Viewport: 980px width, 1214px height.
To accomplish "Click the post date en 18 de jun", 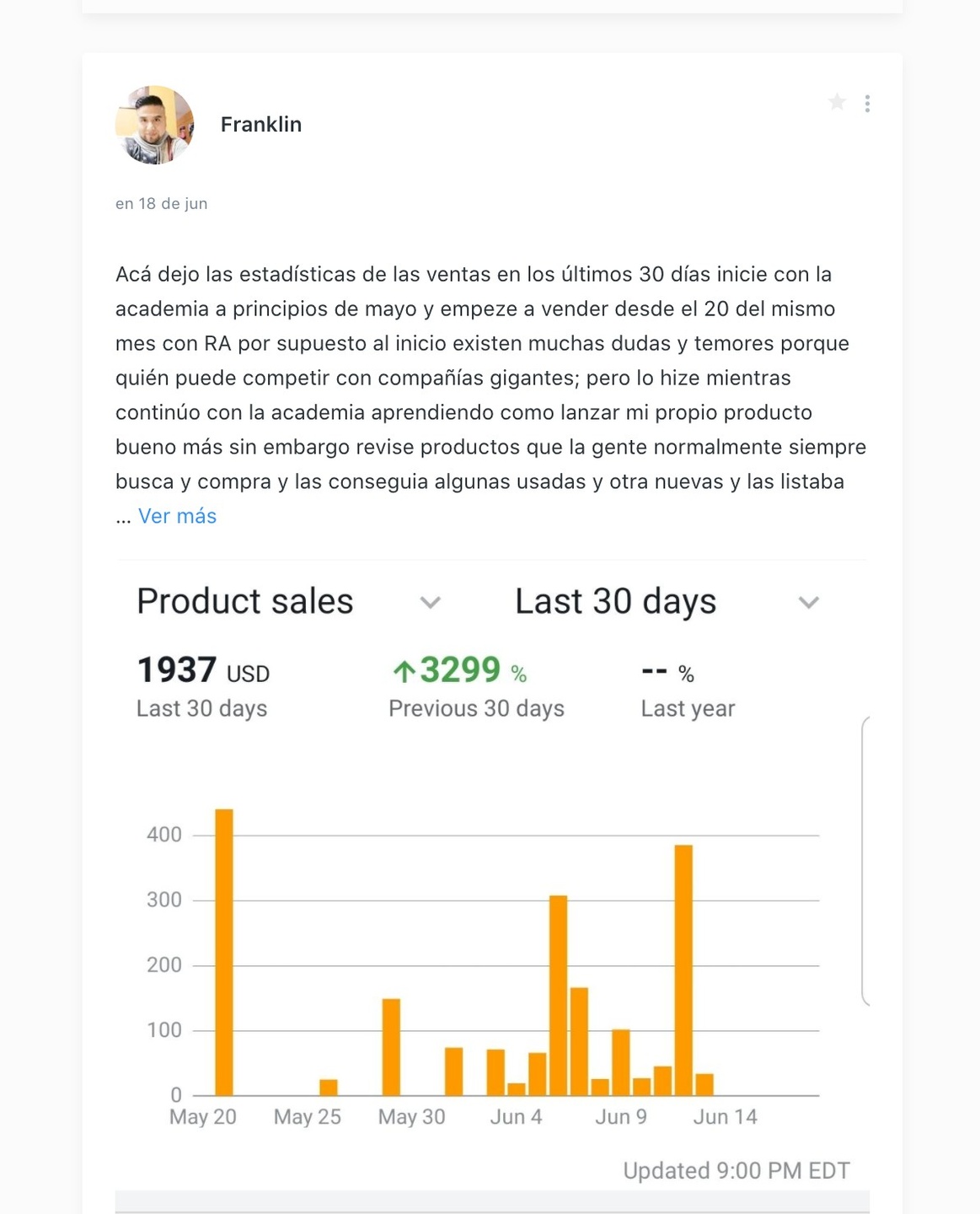I will (162, 203).
